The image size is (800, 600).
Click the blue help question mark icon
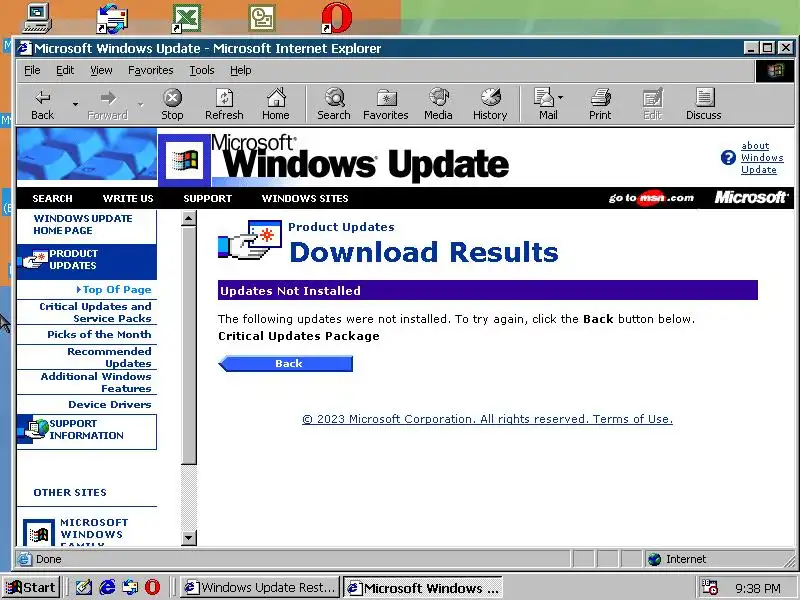(728, 158)
